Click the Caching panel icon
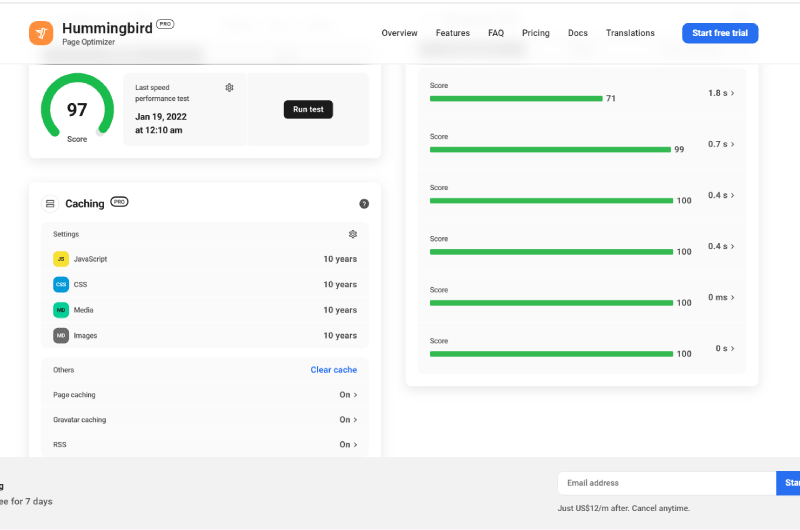This screenshot has height=530, width=800. (50, 204)
